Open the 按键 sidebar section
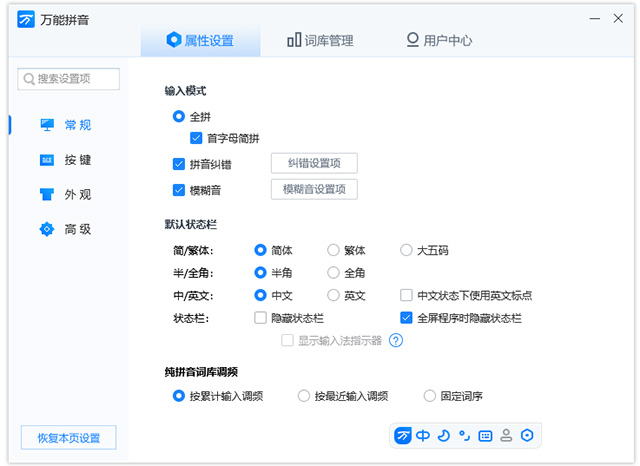640x466 pixels. 65,160
